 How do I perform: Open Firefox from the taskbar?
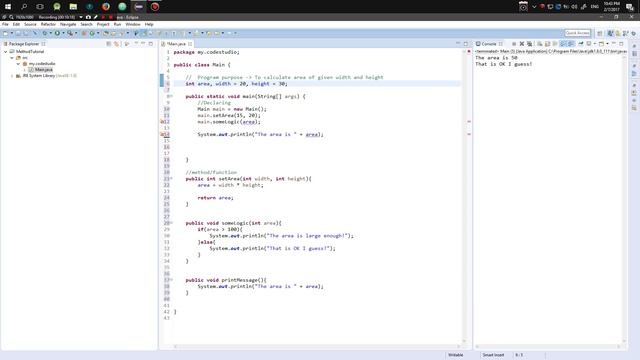(106, 7)
